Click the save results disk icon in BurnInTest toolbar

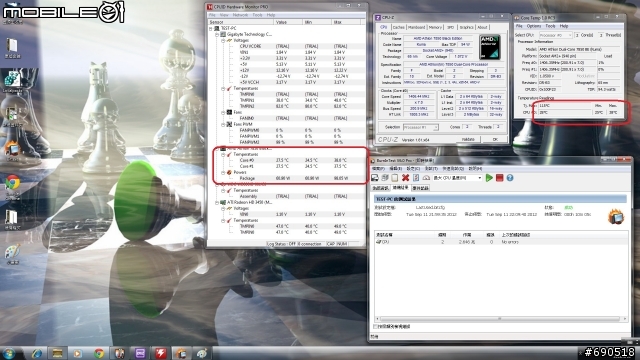tap(375, 178)
